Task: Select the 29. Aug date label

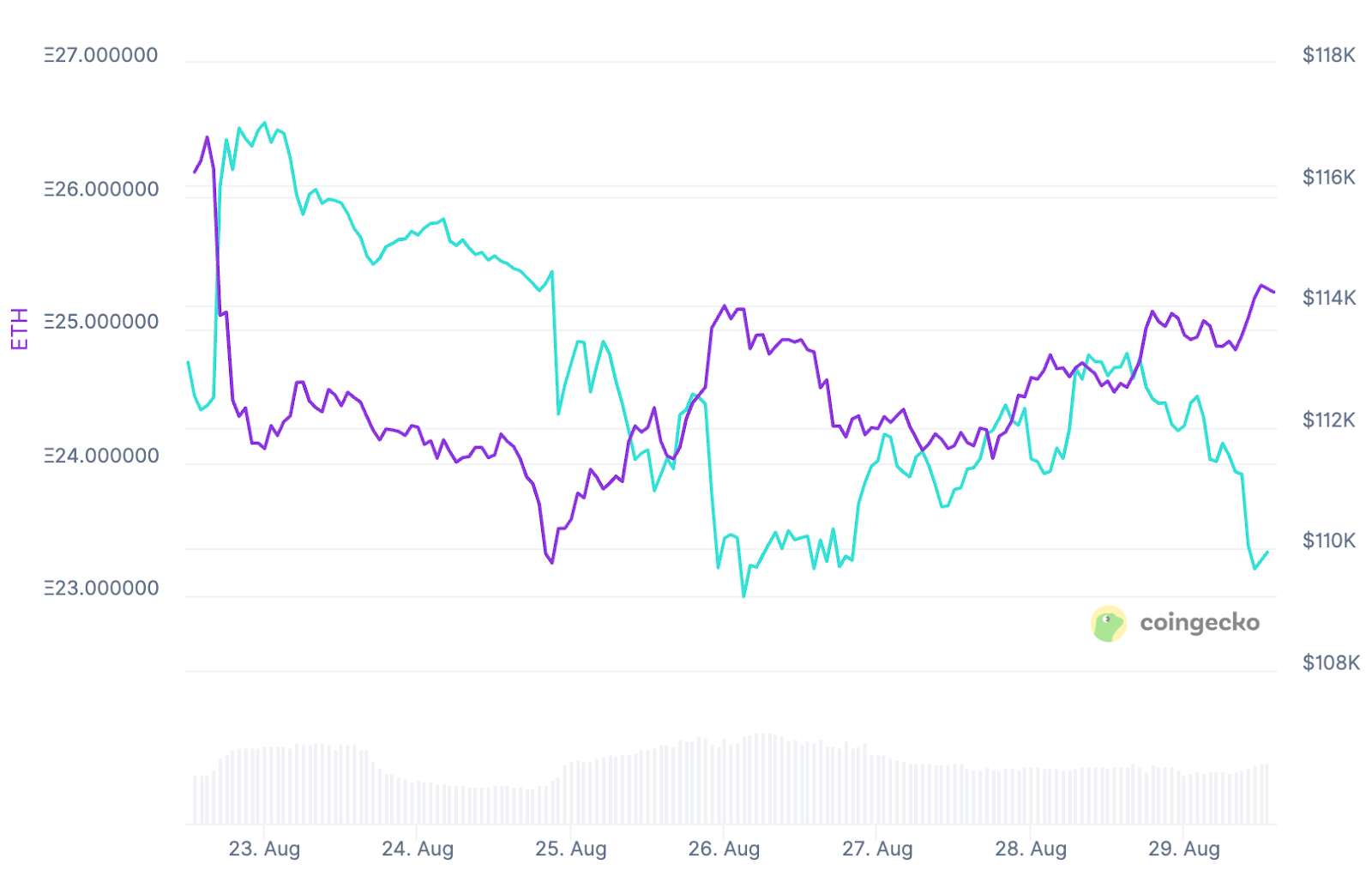Action: (1184, 849)
